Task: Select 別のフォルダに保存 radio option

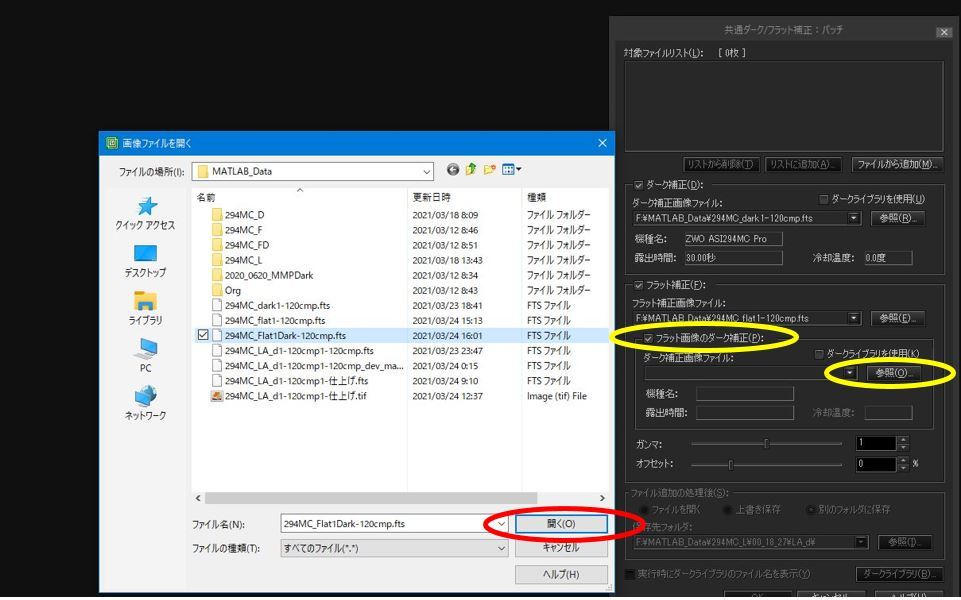Action: coord(811,509)
